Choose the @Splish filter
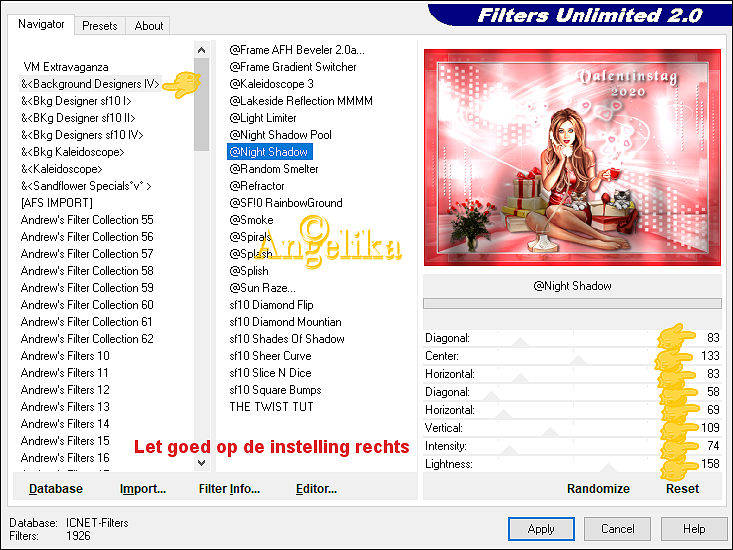 pyautogui.click(x=249, y=271)
